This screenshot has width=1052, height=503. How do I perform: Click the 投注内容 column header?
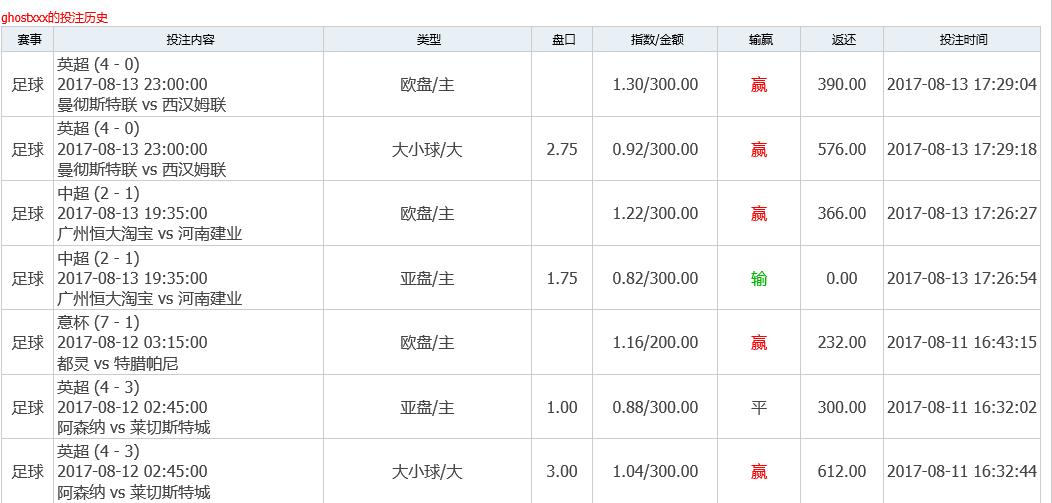190,40
